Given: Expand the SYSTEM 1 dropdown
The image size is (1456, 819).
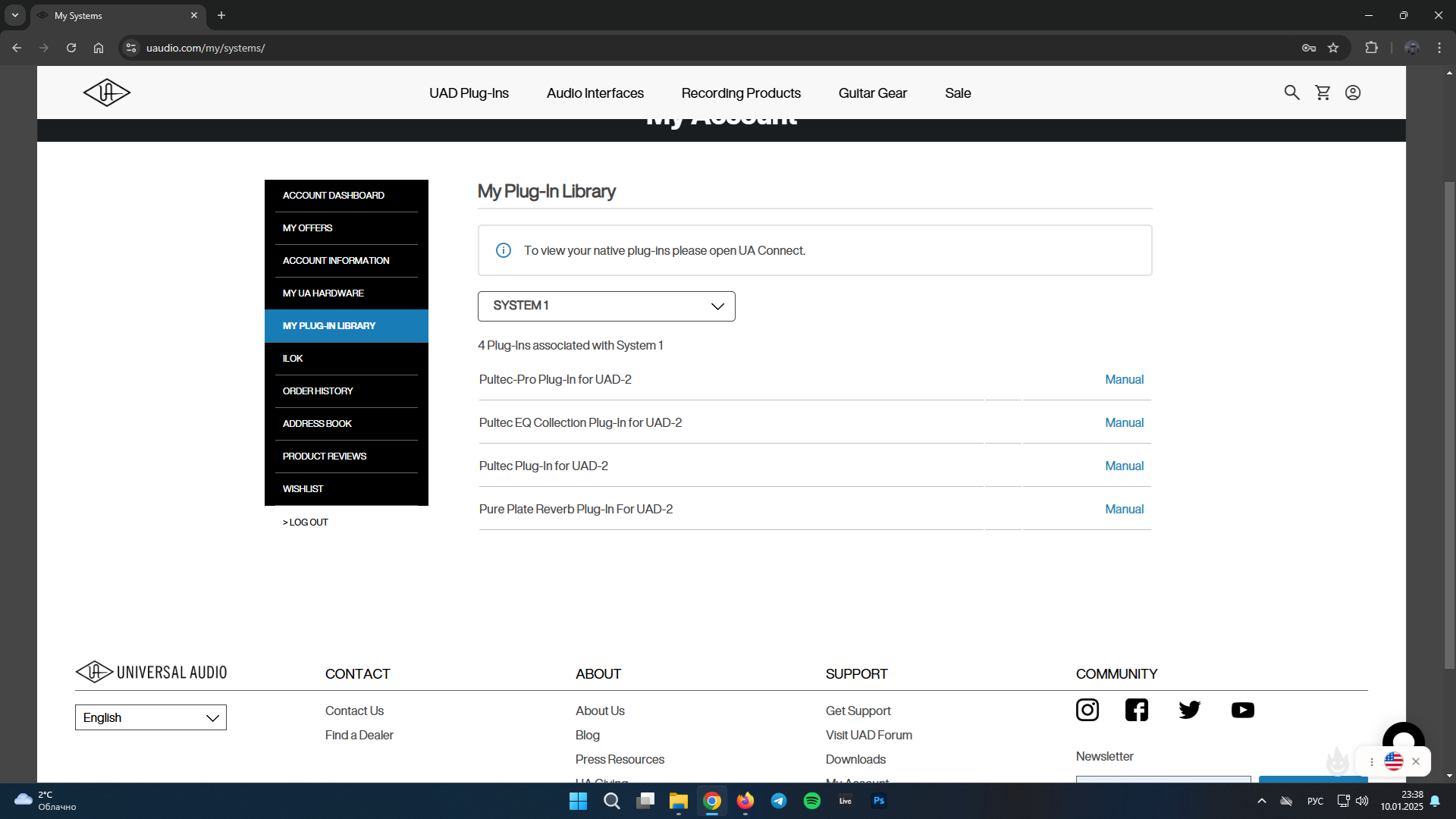Looking at the screenshot, I should [606, 306].
